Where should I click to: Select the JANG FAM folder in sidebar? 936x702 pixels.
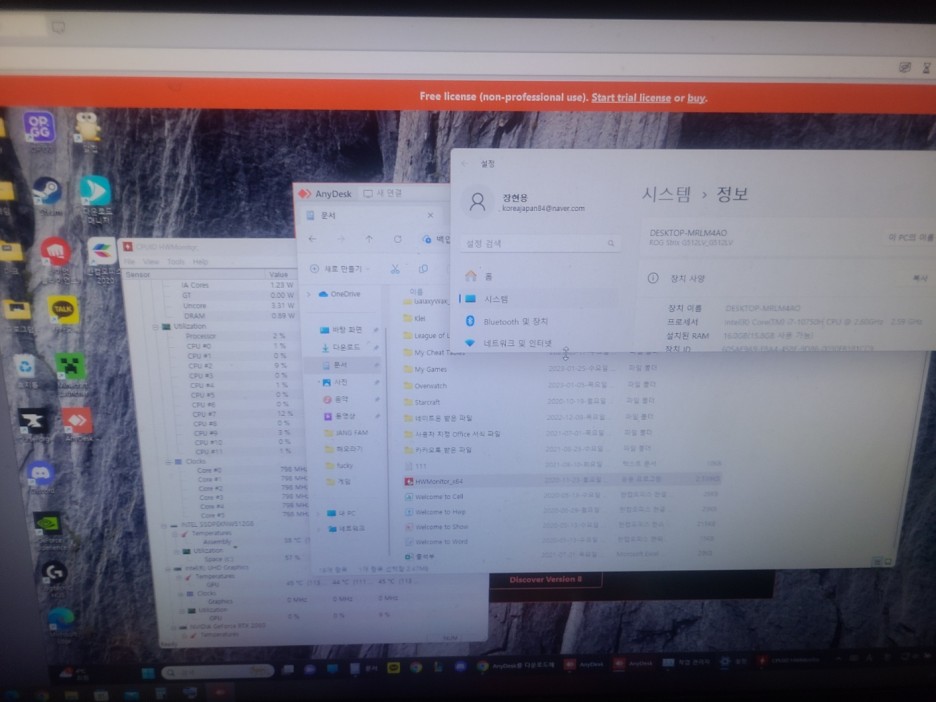coord(346,432)
